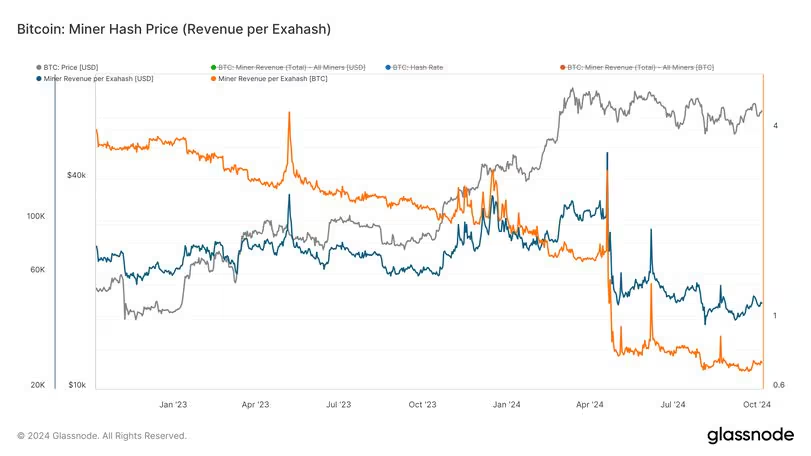Click the 100K left axis label

click(x=36, y=216)
